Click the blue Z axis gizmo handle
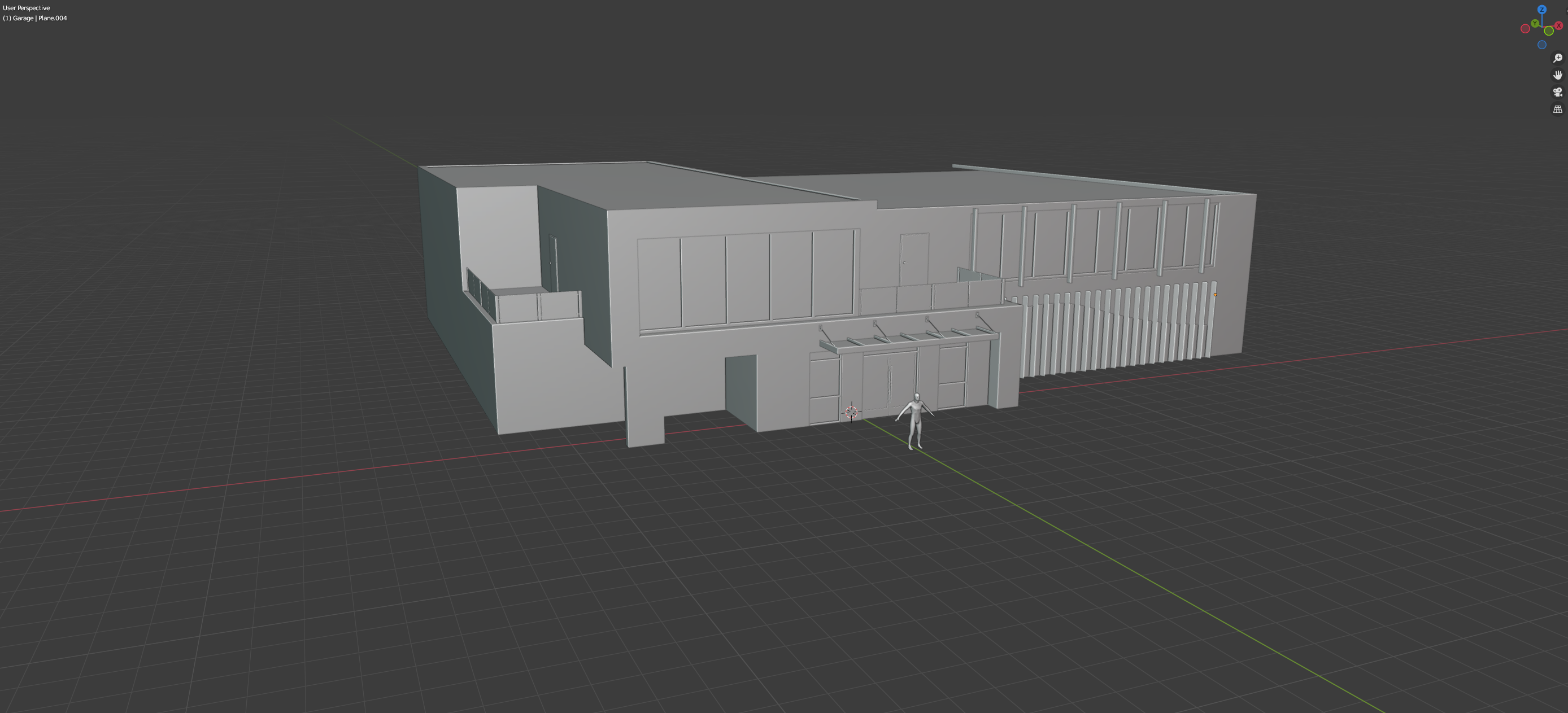1568x713 pixels. click(1542, 10)
